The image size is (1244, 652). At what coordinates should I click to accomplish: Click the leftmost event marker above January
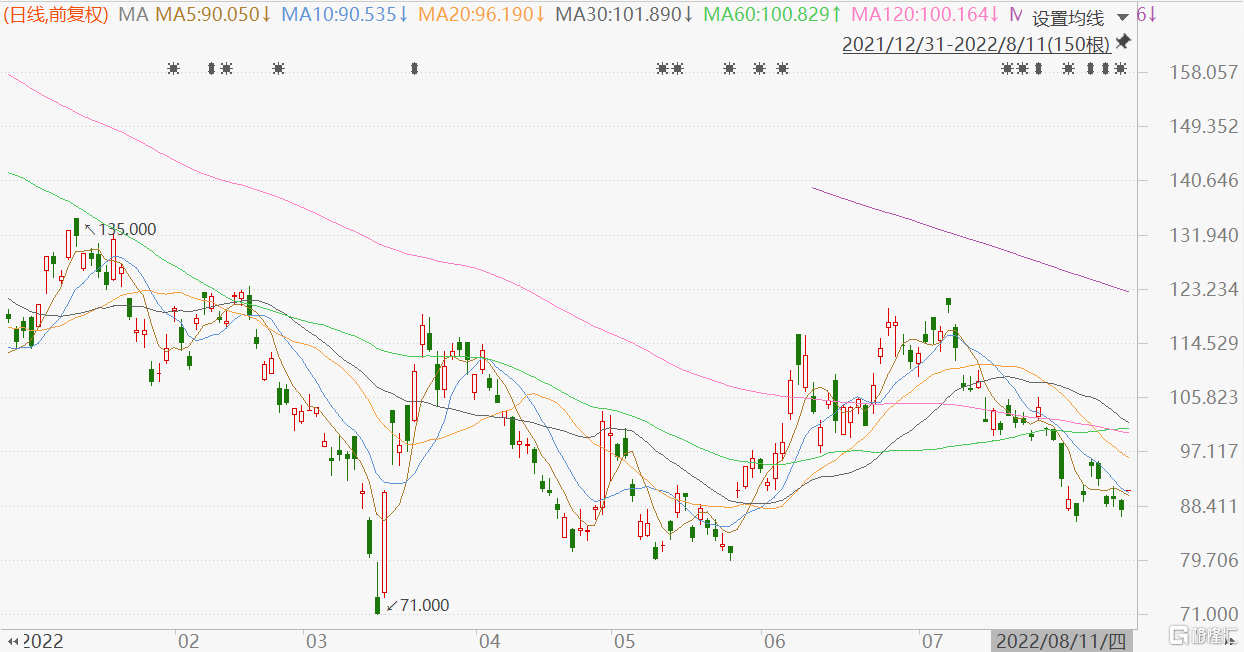pyautogui.click(x=174, y=68)
